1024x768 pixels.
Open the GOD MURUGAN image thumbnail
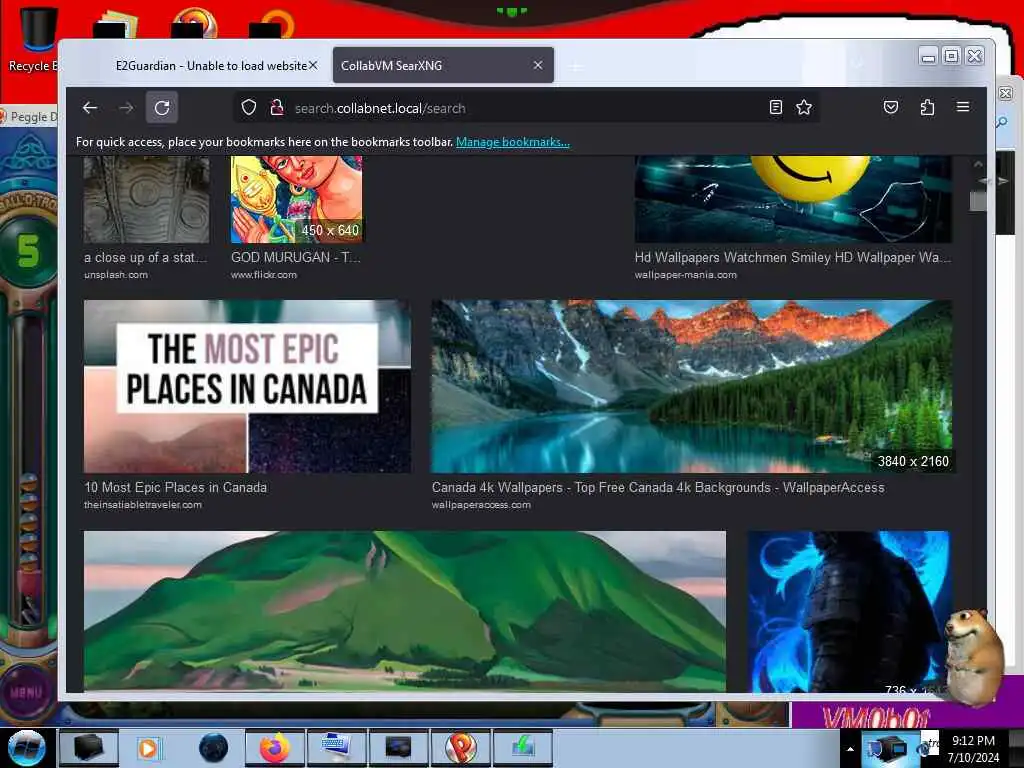point(296,199)
